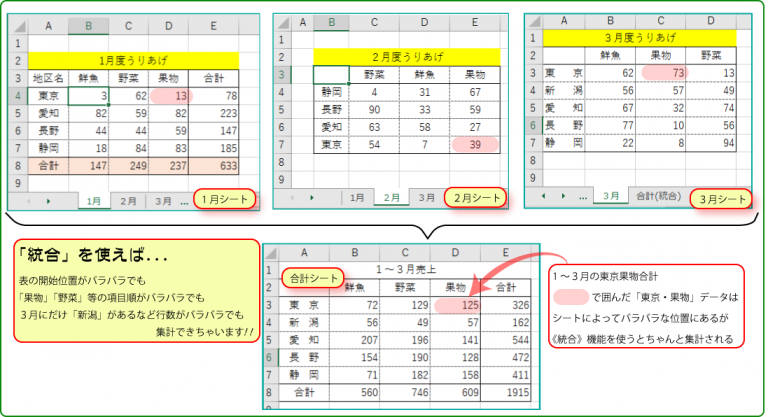Click the cell containing 411 in the 1～3月売上 sheet
The image size is (768, 417).
coord(505,375)
